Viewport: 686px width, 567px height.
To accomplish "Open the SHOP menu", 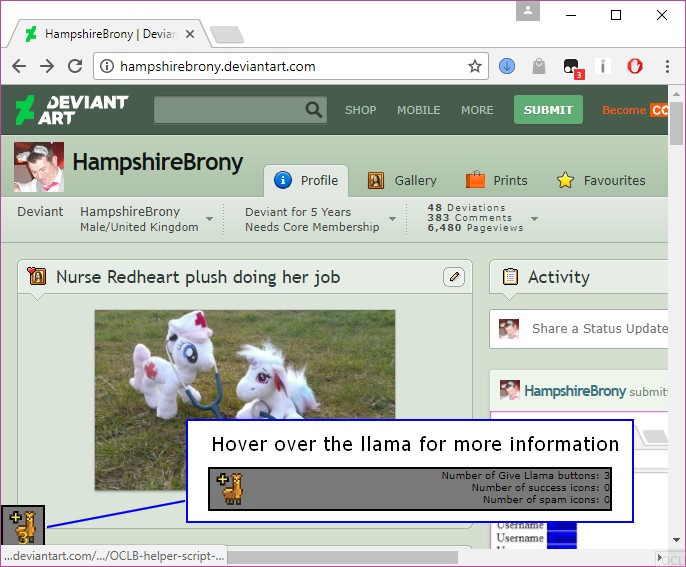I will click(360, 110).
